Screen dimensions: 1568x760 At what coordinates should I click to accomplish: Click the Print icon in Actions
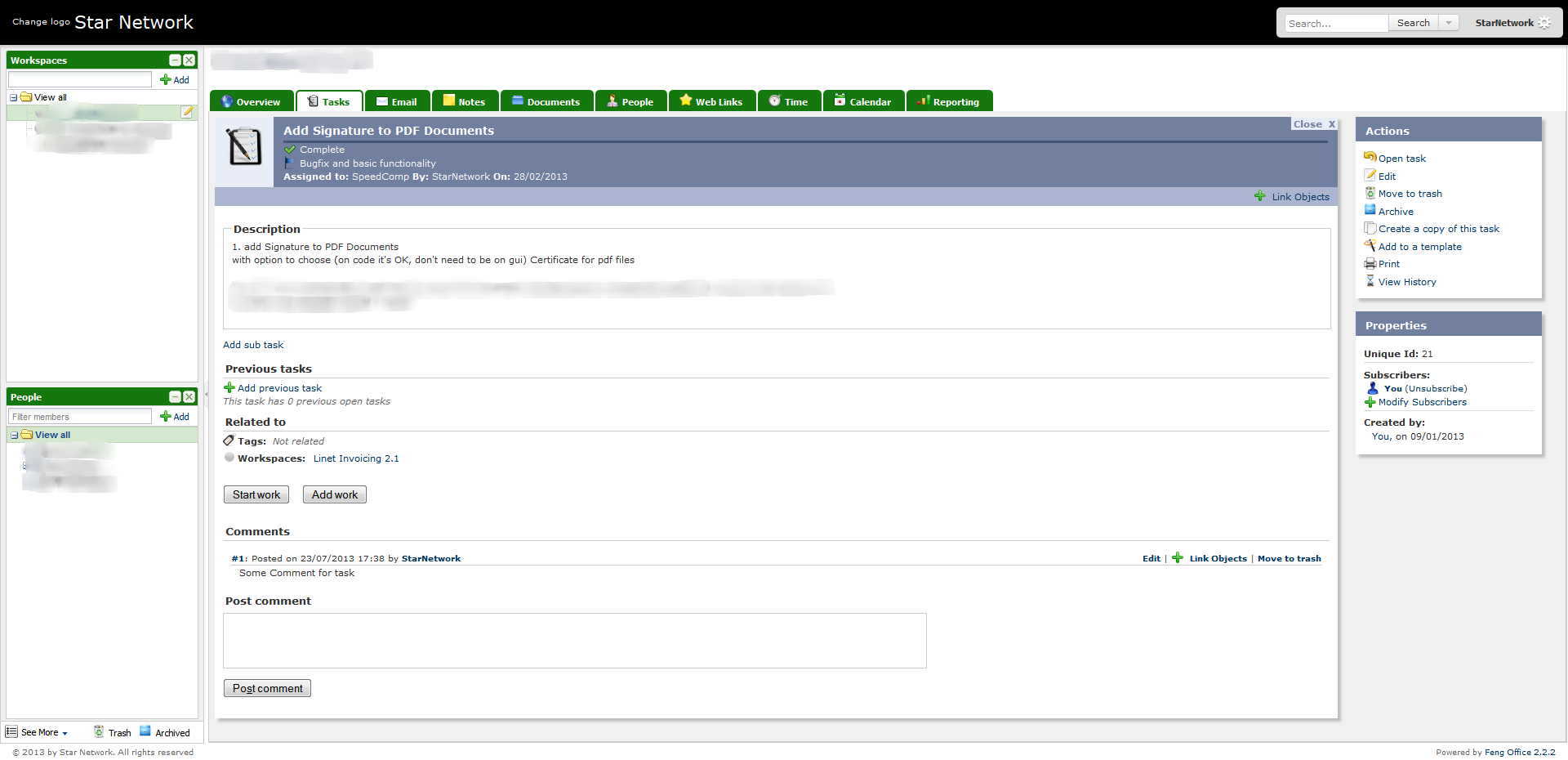[x=1370, y=264]
